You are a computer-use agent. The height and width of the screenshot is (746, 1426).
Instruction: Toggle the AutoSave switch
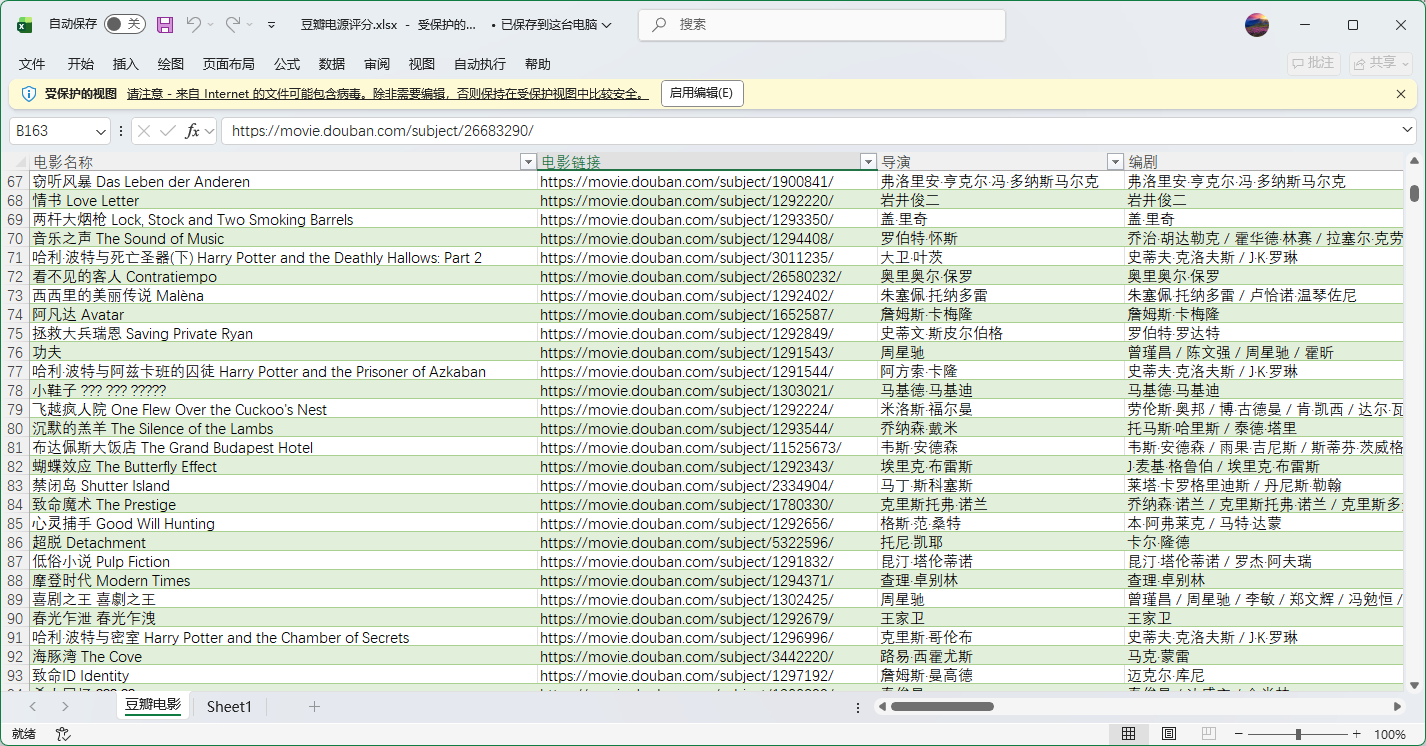[124, 25]
